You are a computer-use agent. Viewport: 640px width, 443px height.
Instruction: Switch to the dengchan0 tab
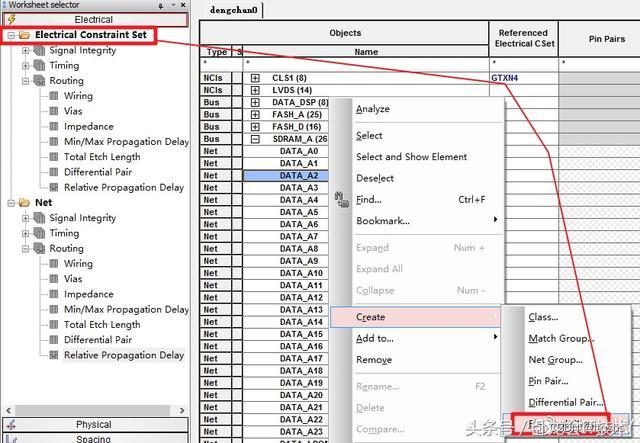coord(234,9)
